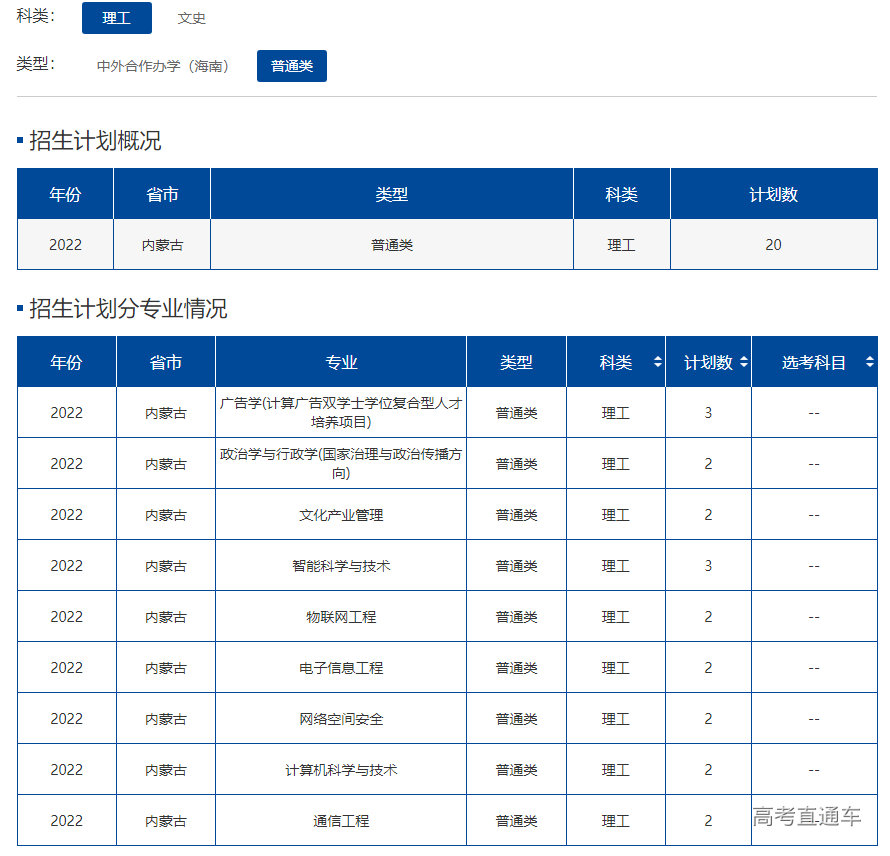Select the 理工 category button
890x856 pixels.
(116, 17)
